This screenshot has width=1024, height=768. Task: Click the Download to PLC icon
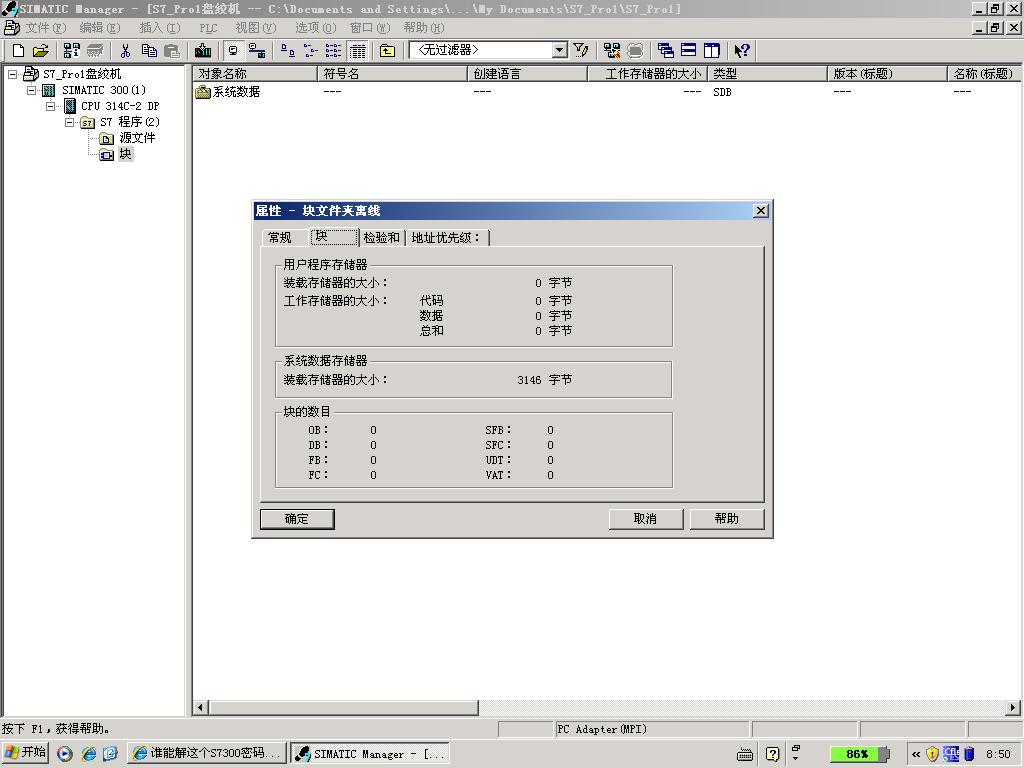click(x=203, y=50)
